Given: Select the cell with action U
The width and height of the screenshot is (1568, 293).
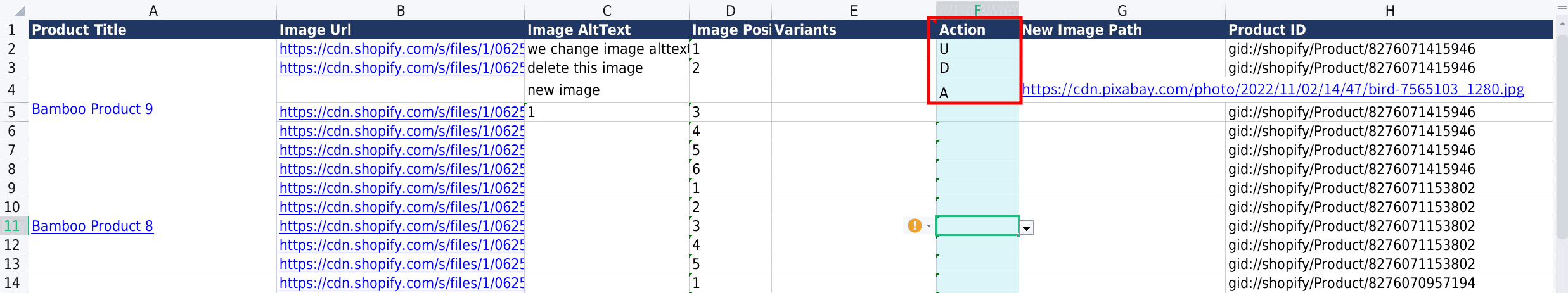Looking at the screenshot, I should (976, 49).
